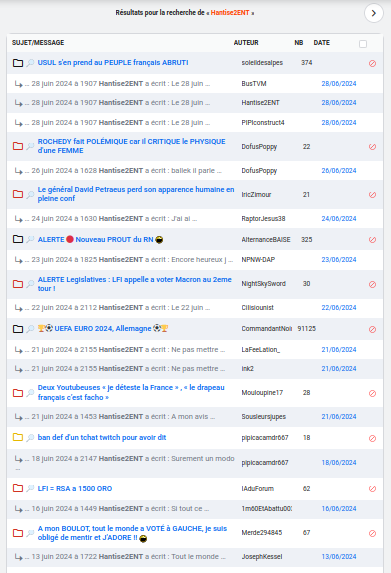Click black folder icon of ALERTE Nouveau PROUT

pos(18,239)
